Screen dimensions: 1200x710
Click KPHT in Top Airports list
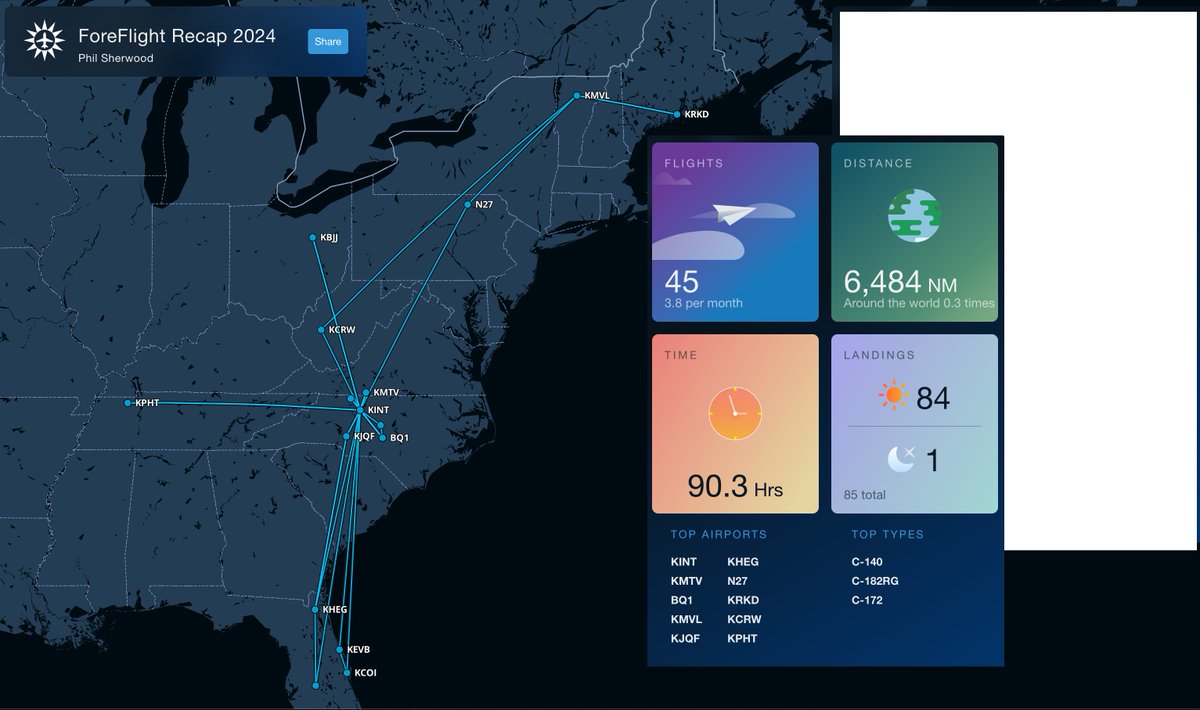(742, 638)
